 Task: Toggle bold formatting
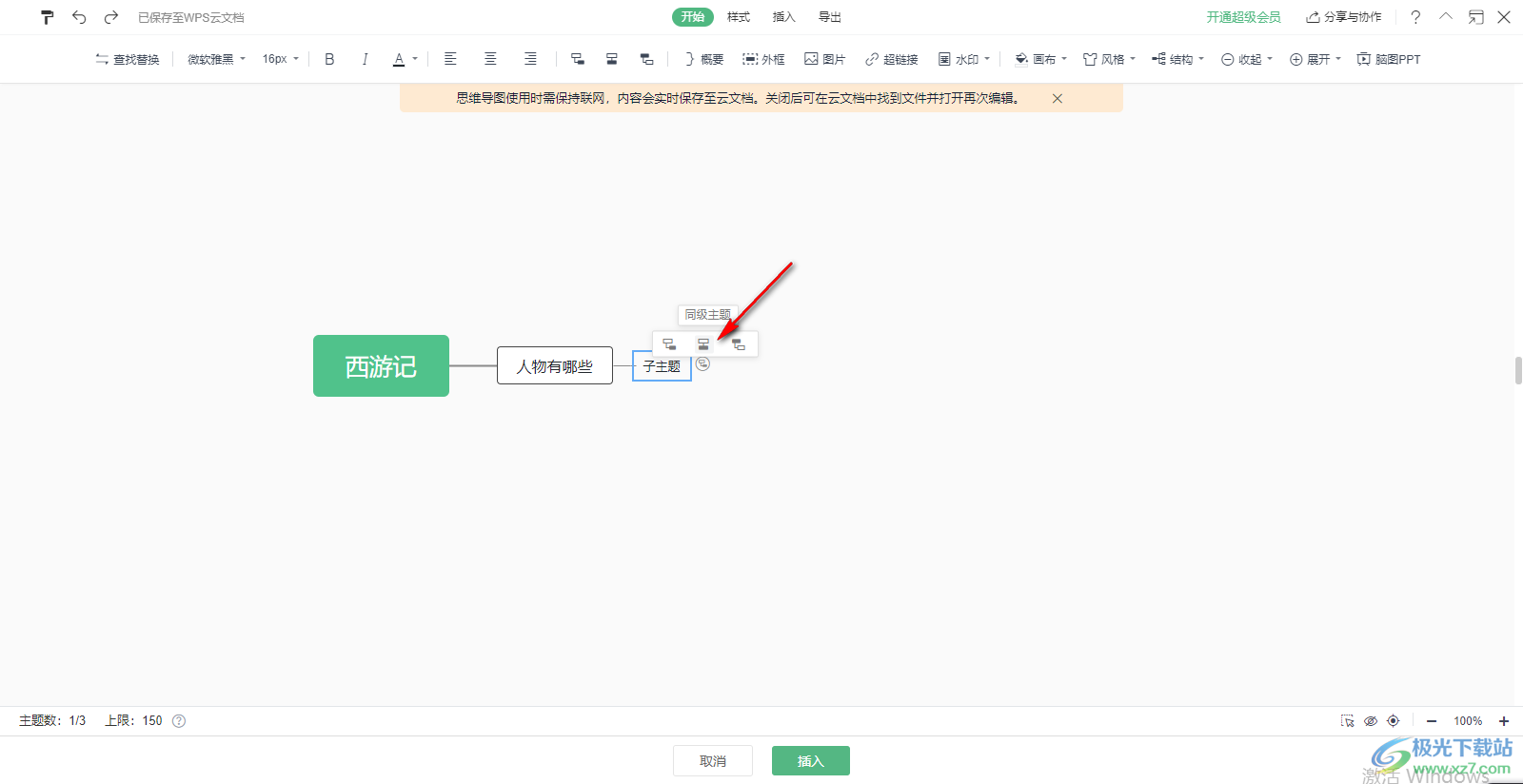(329, 59)
